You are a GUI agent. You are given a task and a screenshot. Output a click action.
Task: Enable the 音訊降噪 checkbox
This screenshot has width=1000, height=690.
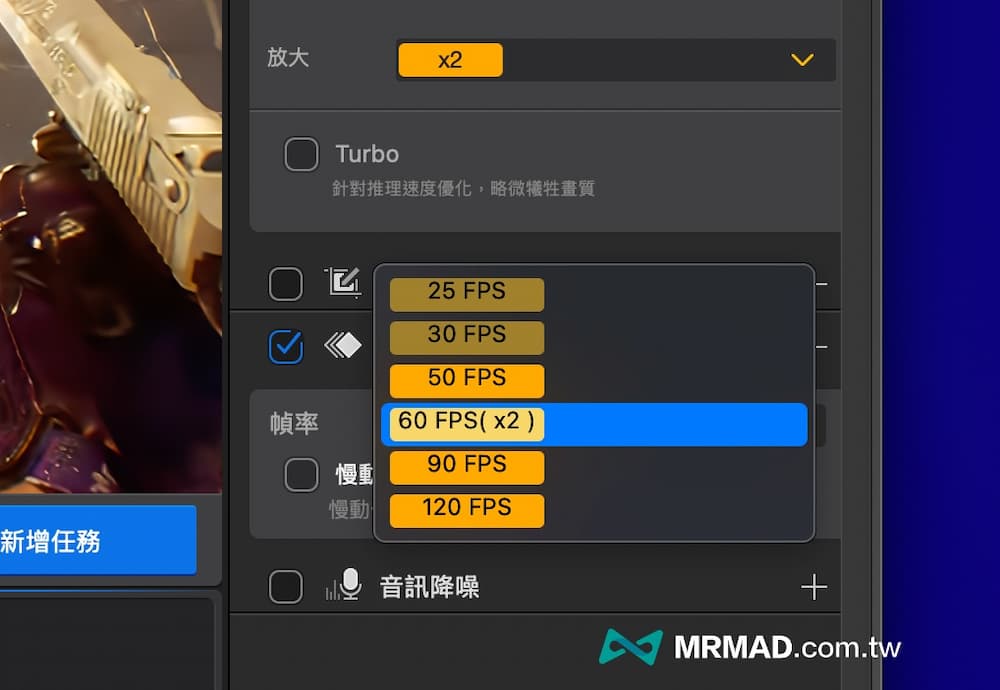click(286, 587)
